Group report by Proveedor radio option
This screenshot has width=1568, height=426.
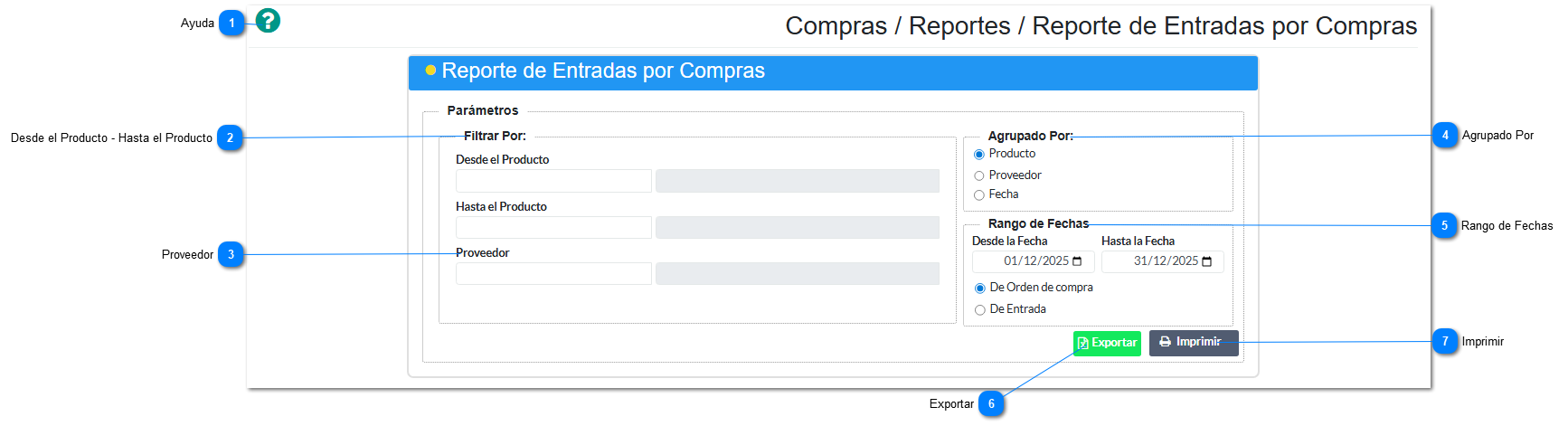(x=979, y=175)
